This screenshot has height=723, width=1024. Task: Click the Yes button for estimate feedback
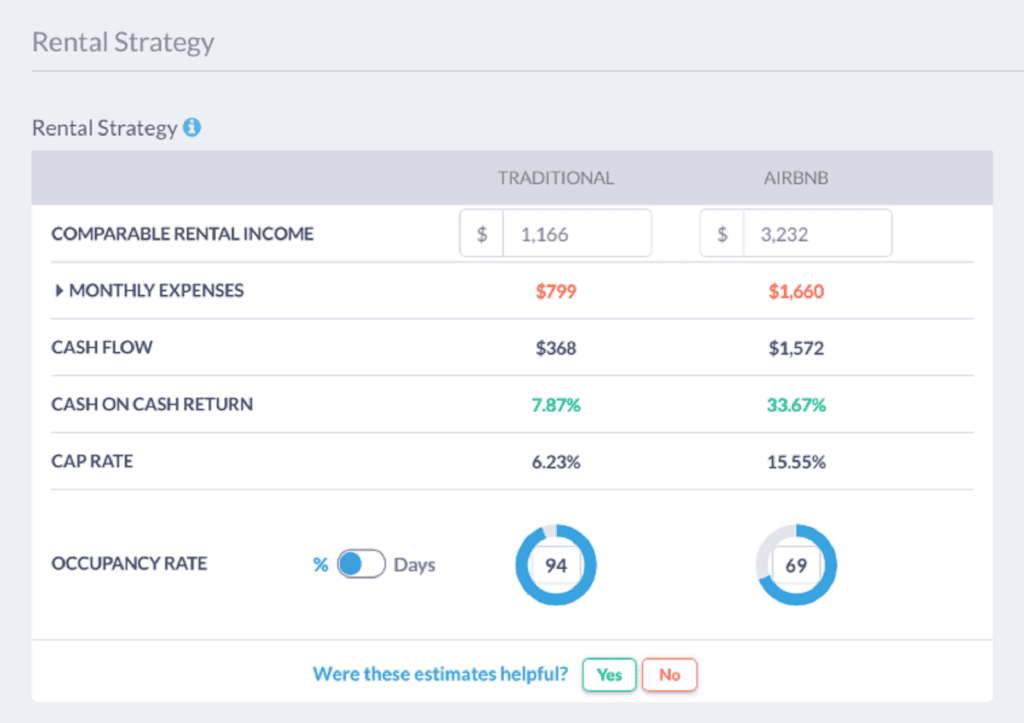tap(609, 675)
